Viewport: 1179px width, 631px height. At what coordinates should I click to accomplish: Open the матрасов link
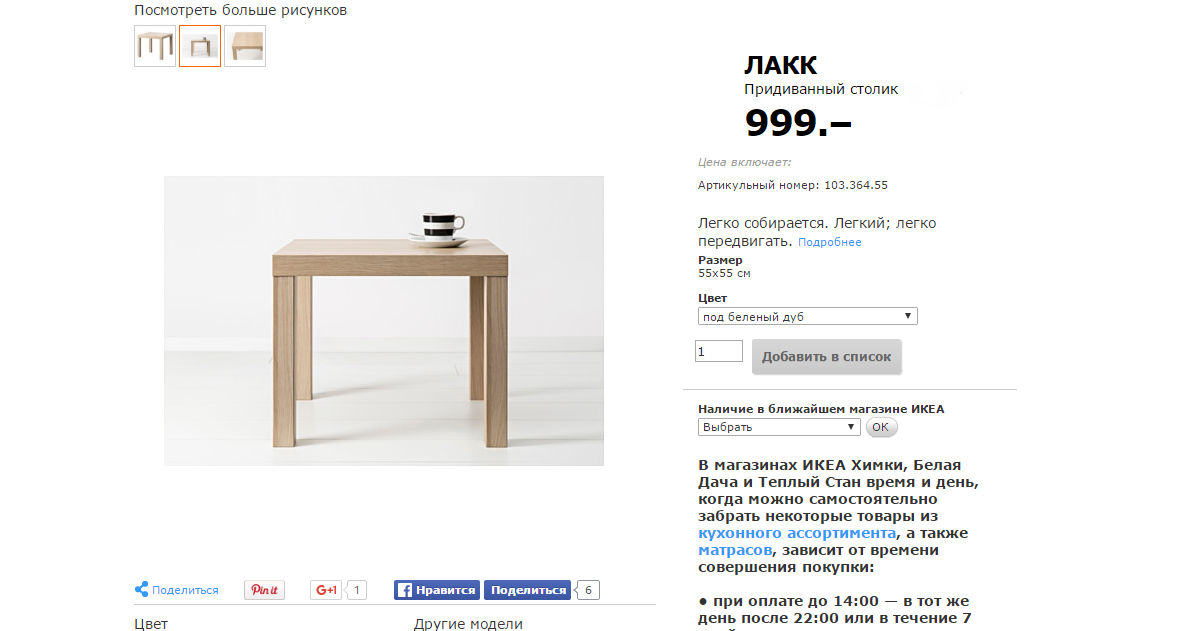pos(735,550)
